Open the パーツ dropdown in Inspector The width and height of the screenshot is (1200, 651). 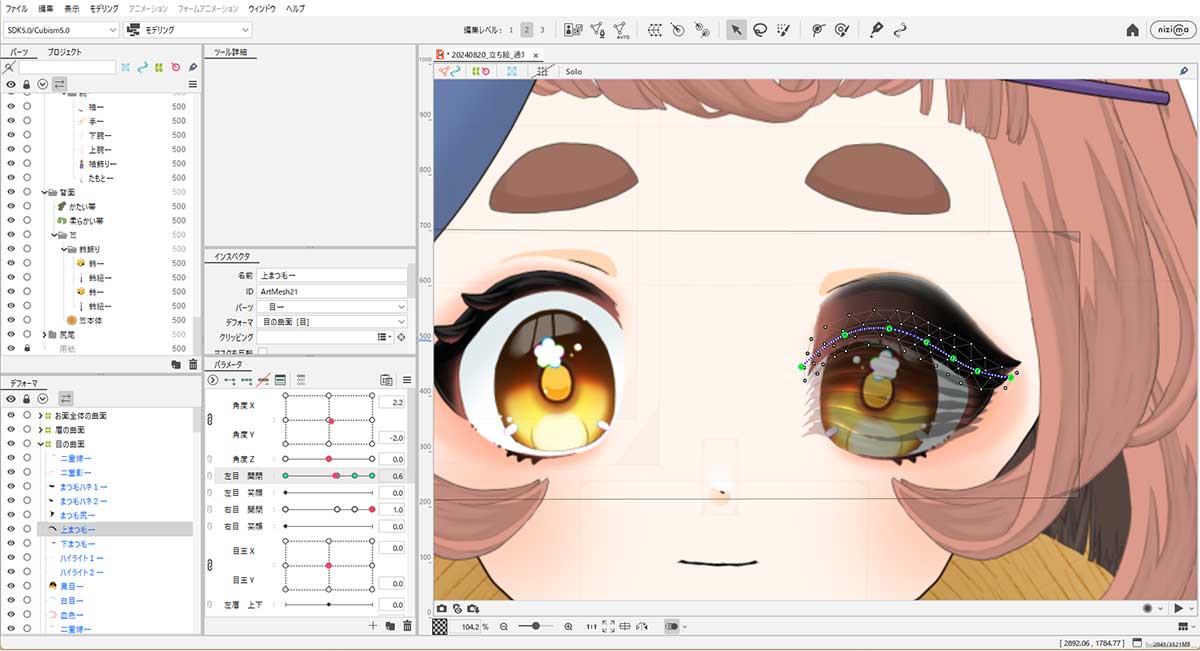click(332, 306)
